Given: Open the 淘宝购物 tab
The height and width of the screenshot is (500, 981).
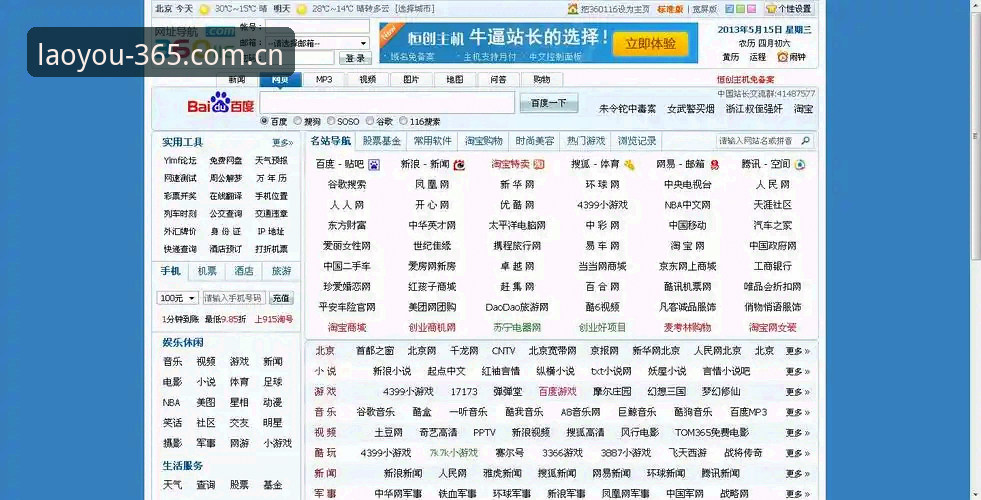Looking at the screenshot, I should [484, 141].
